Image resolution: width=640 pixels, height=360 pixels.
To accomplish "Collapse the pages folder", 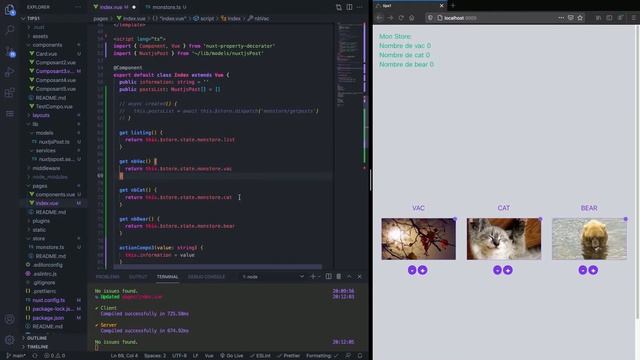I will pyautogui.click(x=40, y=186).
